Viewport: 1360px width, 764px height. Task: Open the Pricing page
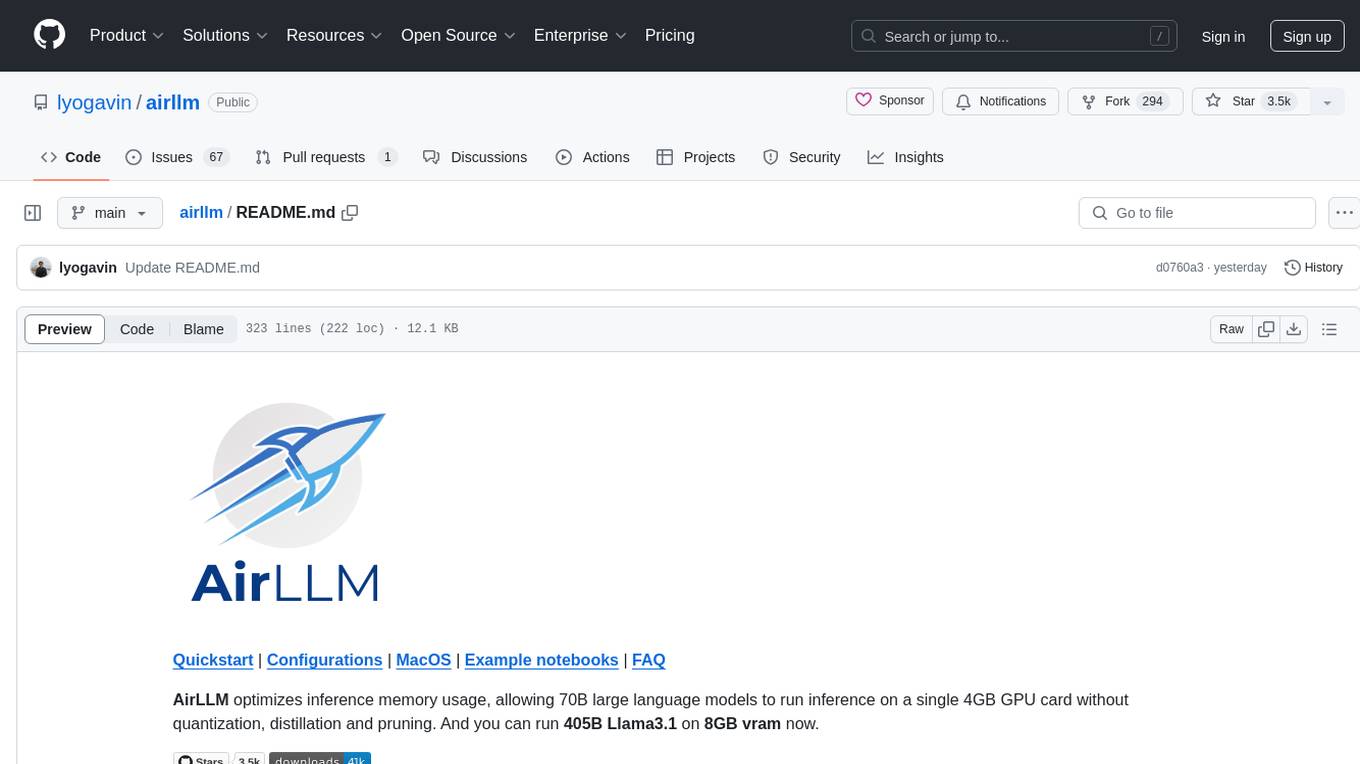(x=670, y=35)
